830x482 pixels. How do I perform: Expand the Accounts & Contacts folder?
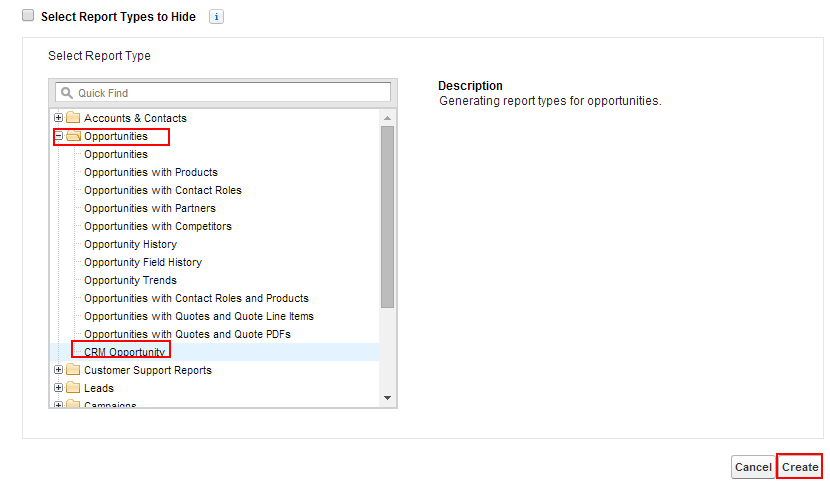click(59, 117)
